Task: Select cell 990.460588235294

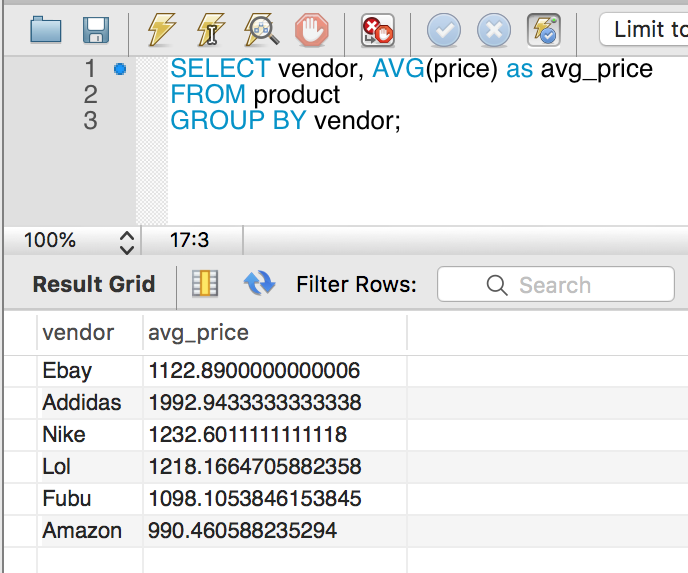Action: pyautogui.click(x=275, y=531)
